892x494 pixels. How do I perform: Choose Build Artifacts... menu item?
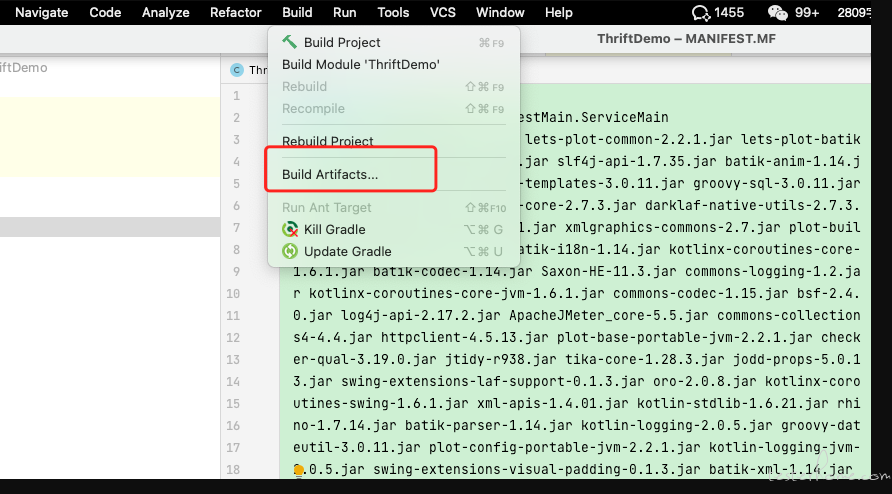point(394,175)
